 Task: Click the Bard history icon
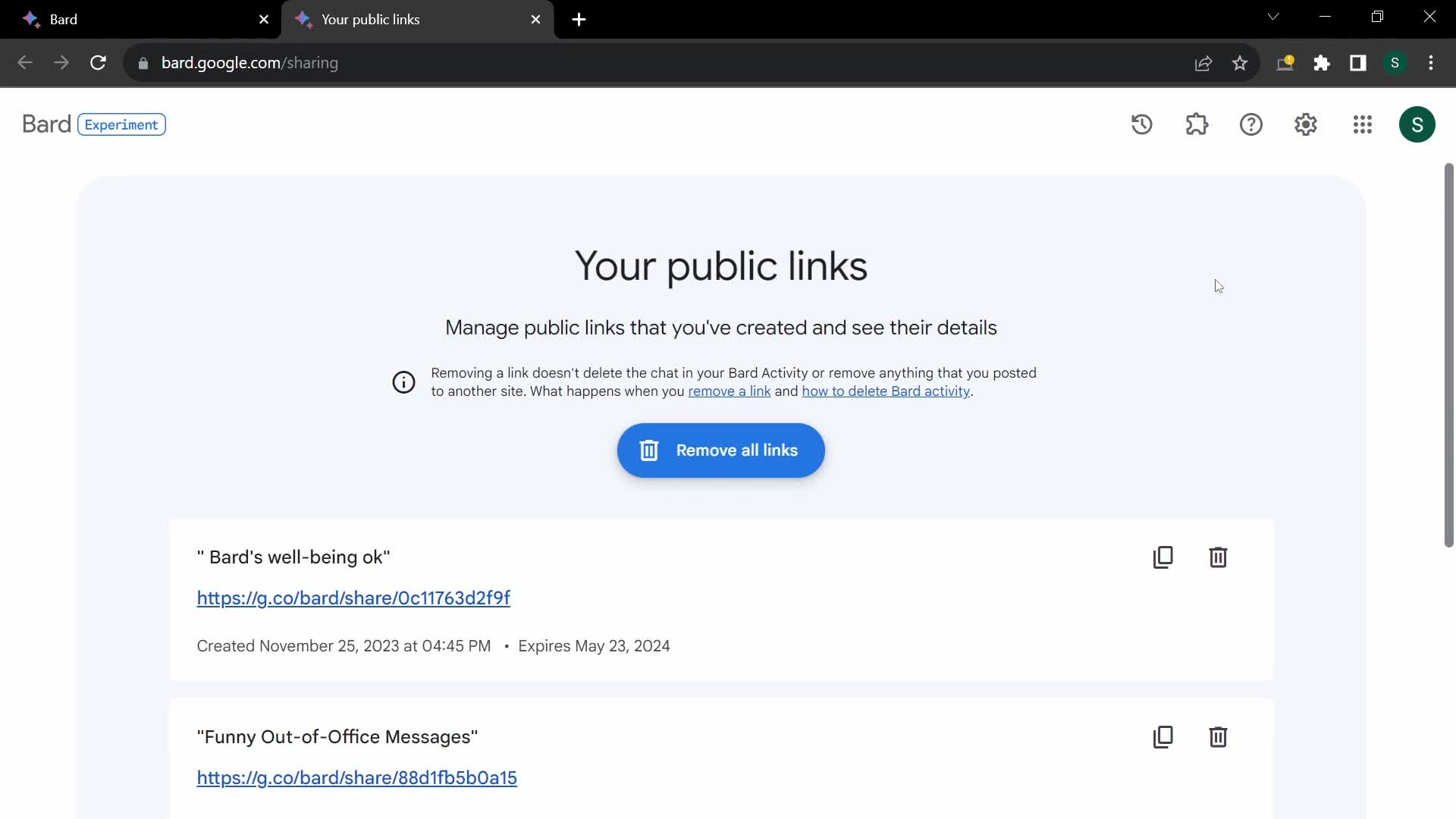click(x=1143, y=124)
